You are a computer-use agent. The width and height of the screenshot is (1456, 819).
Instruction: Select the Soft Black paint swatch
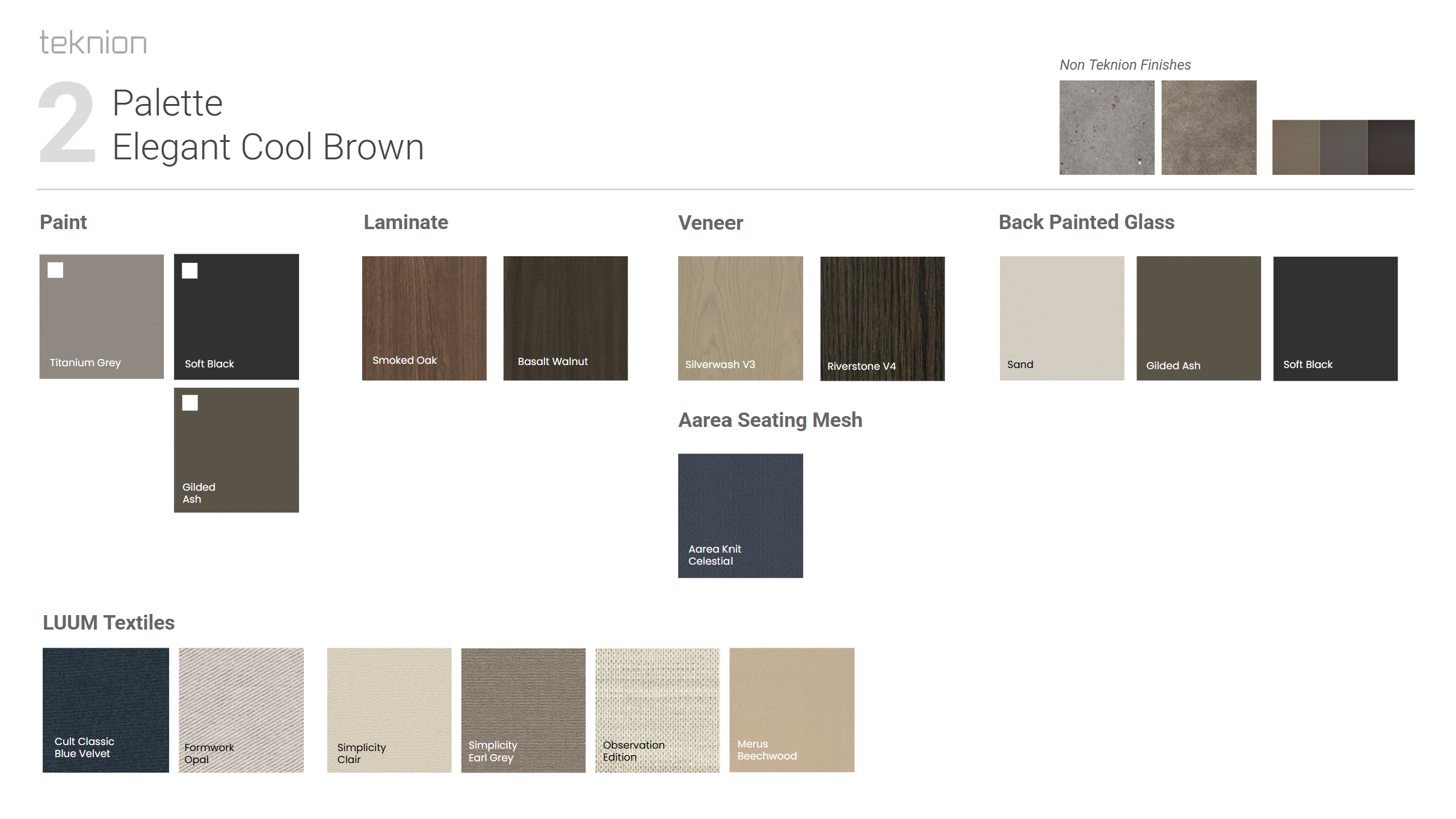[236, 317]
